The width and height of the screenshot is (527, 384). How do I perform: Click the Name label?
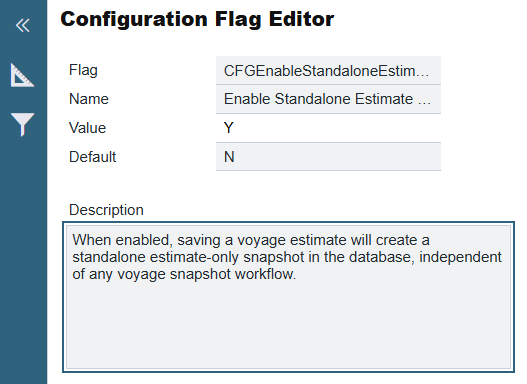tap(89, 99)
